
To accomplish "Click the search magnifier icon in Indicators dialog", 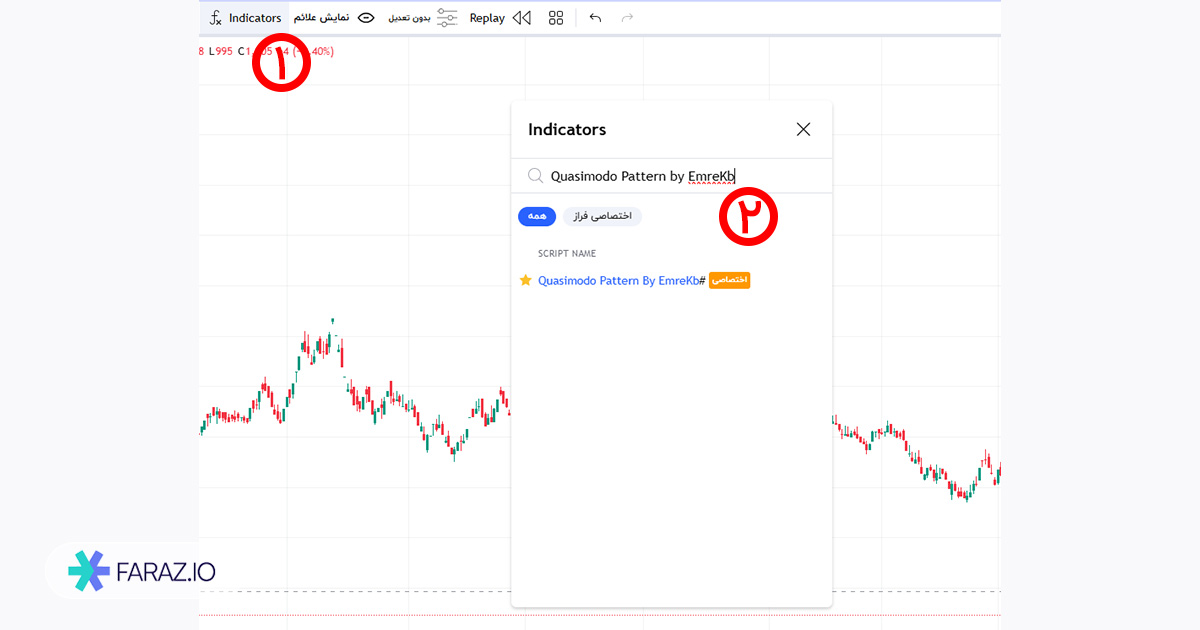I will pyautogui.click(x=534, y=175).
